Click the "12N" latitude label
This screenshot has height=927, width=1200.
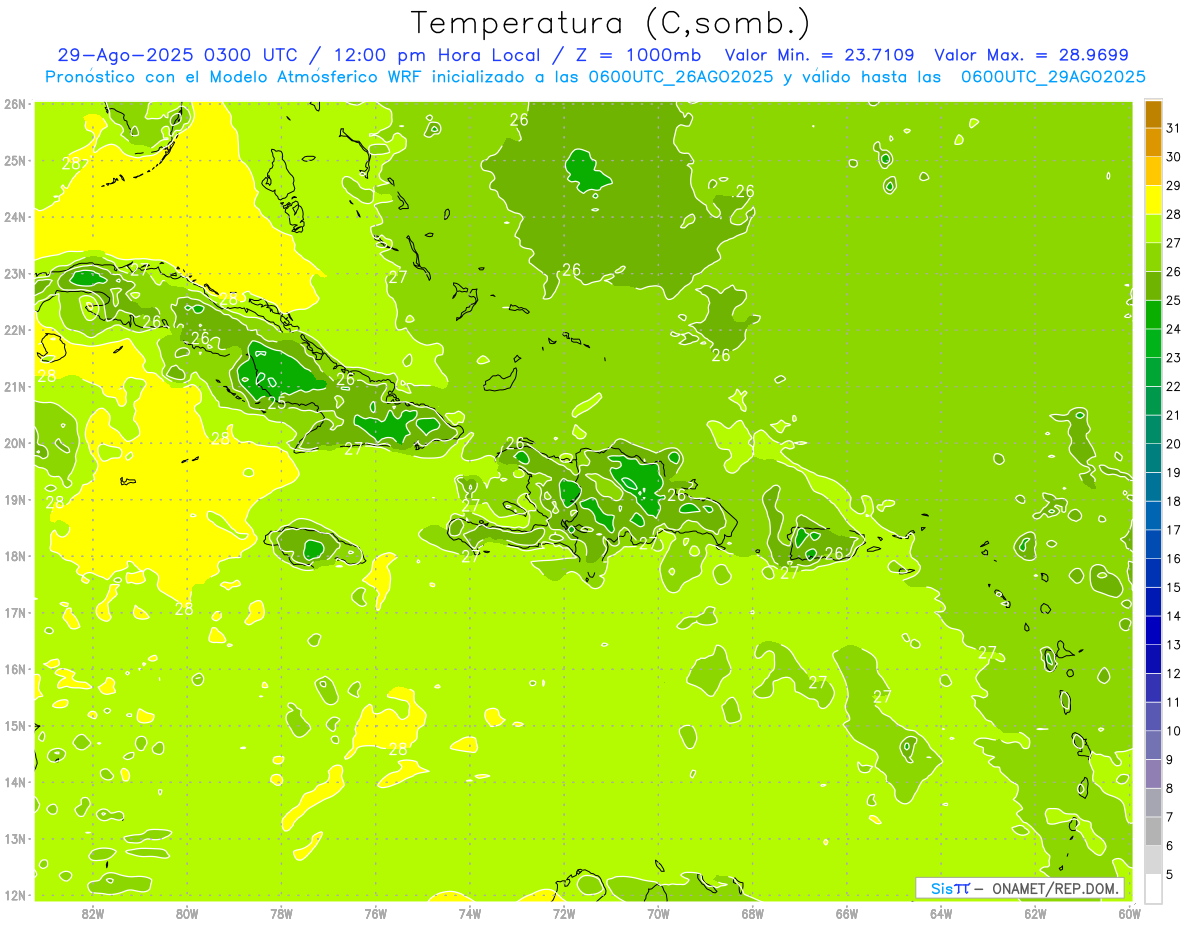[15, 895]
